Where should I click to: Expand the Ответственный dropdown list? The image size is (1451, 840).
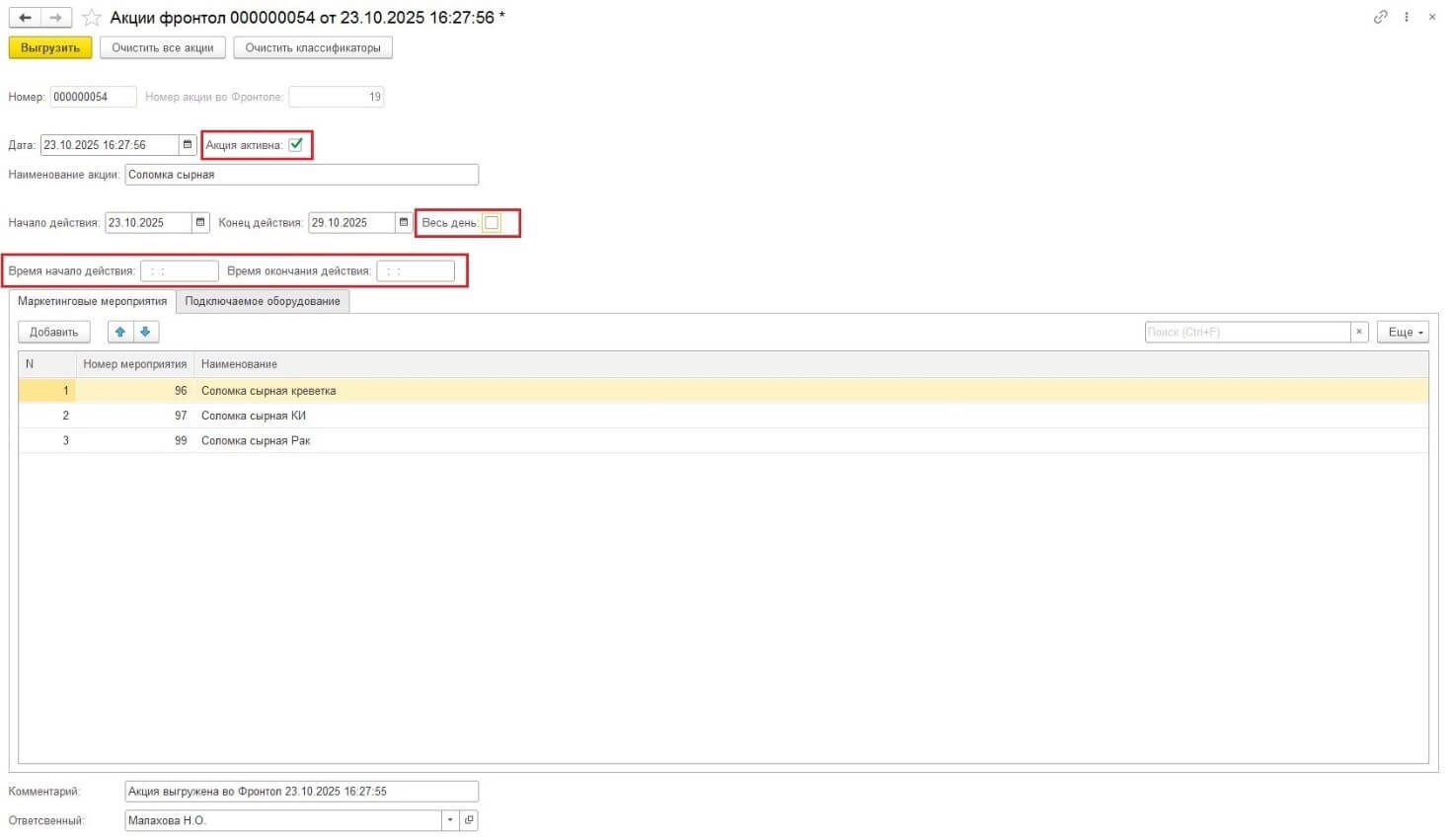450,820
